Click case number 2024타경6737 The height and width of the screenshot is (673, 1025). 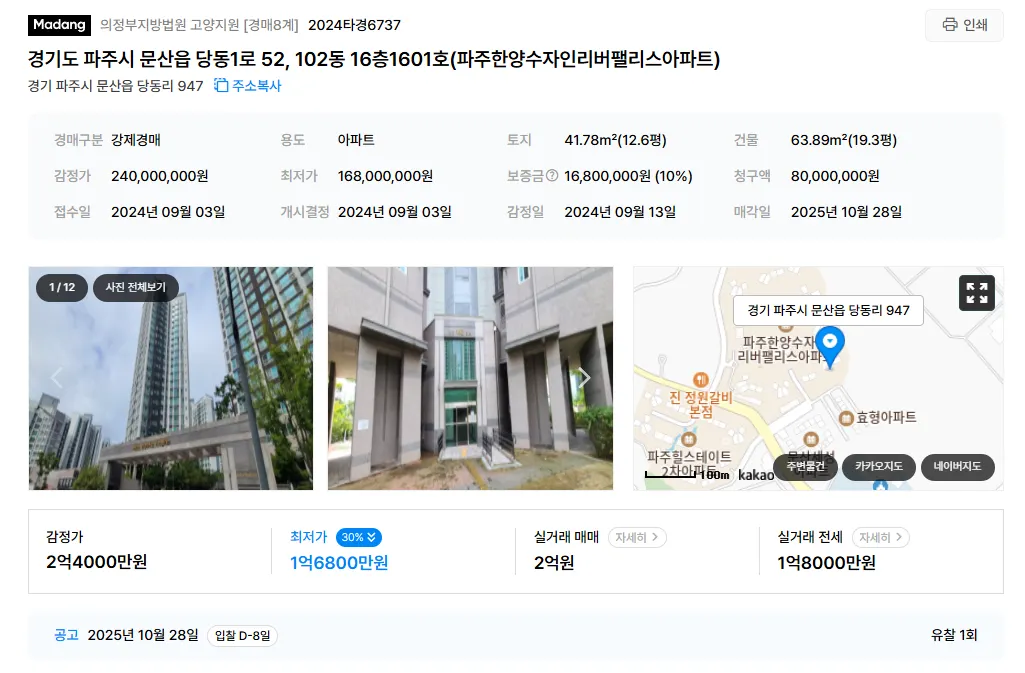coord(354,25)
